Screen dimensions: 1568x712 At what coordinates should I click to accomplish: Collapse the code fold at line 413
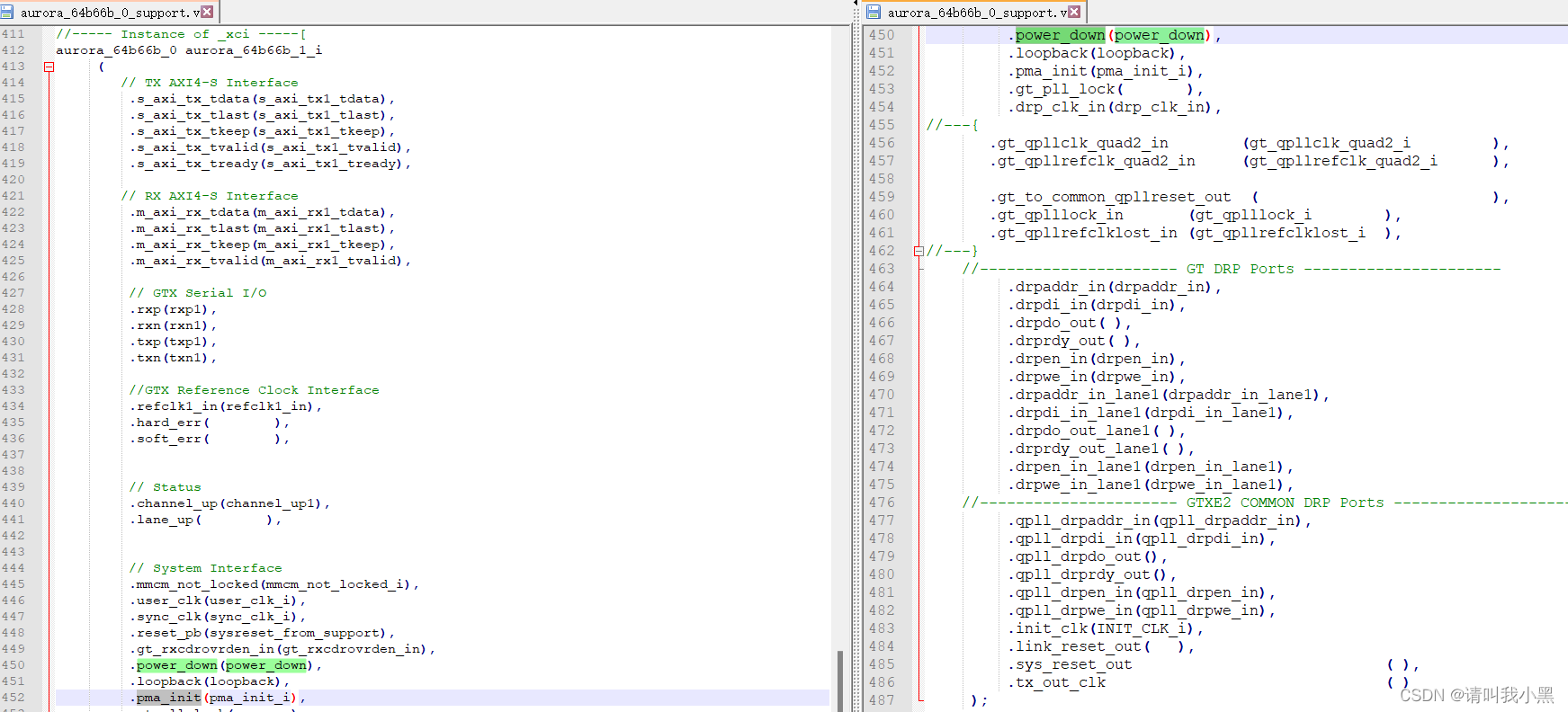point(49,67)
